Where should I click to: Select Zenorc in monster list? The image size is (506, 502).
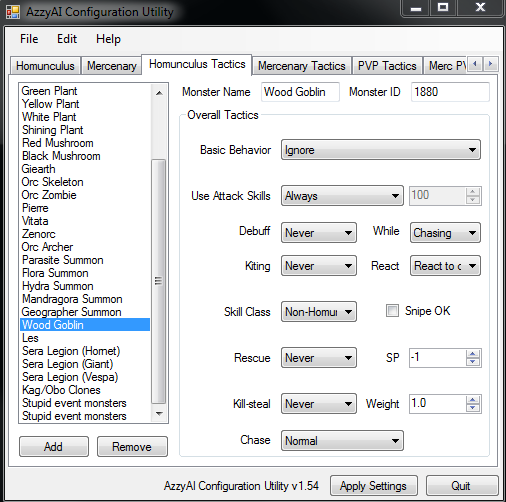point(85,234)
